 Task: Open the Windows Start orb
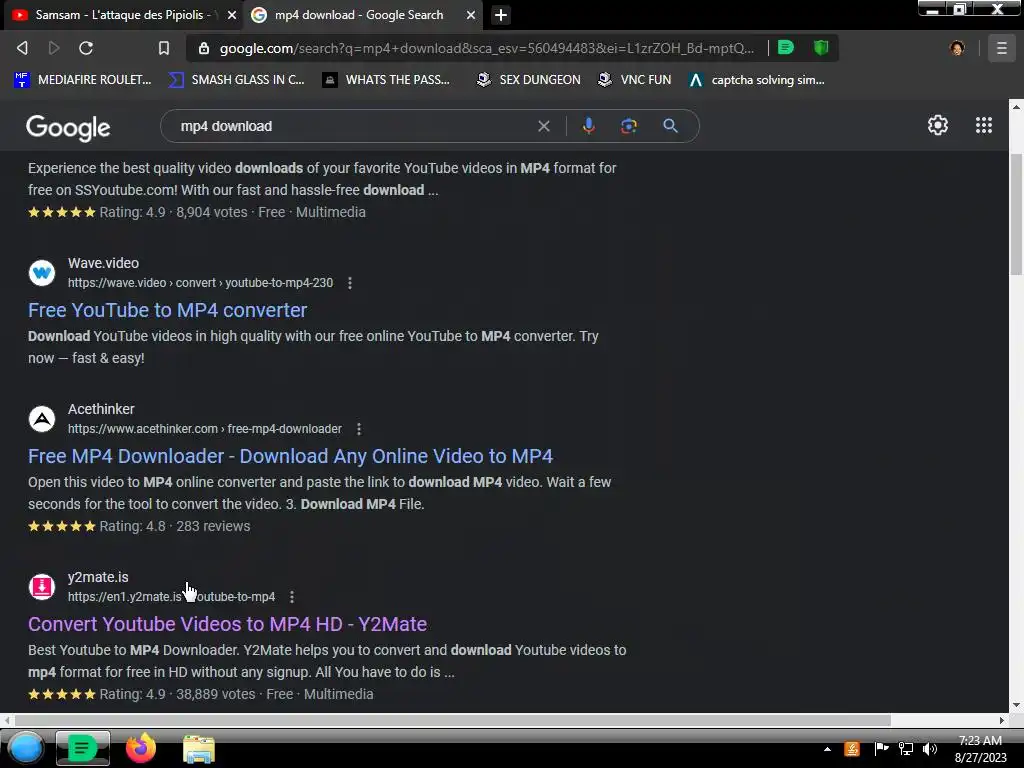tap(26, 748)
